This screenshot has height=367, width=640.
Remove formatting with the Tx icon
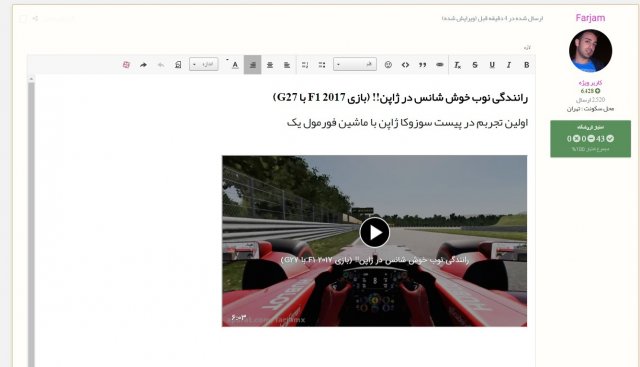pos(457,65)
